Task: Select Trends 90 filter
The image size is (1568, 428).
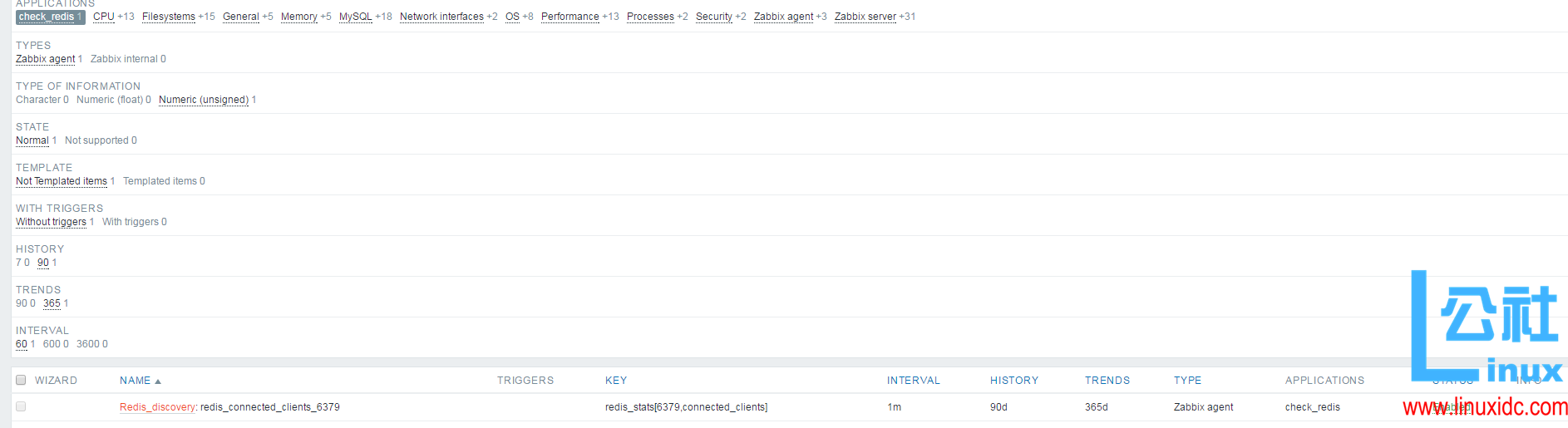Action: [x=22, y=303]
